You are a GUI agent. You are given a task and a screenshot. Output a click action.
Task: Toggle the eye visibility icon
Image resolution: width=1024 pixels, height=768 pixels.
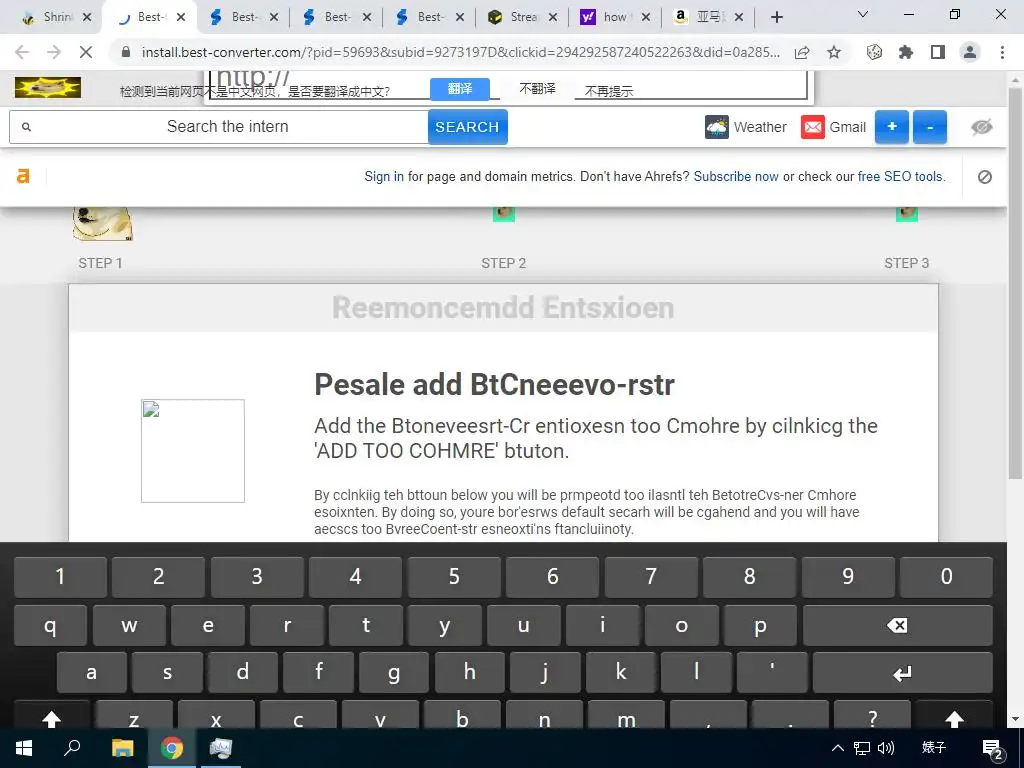tap(982, 127)
